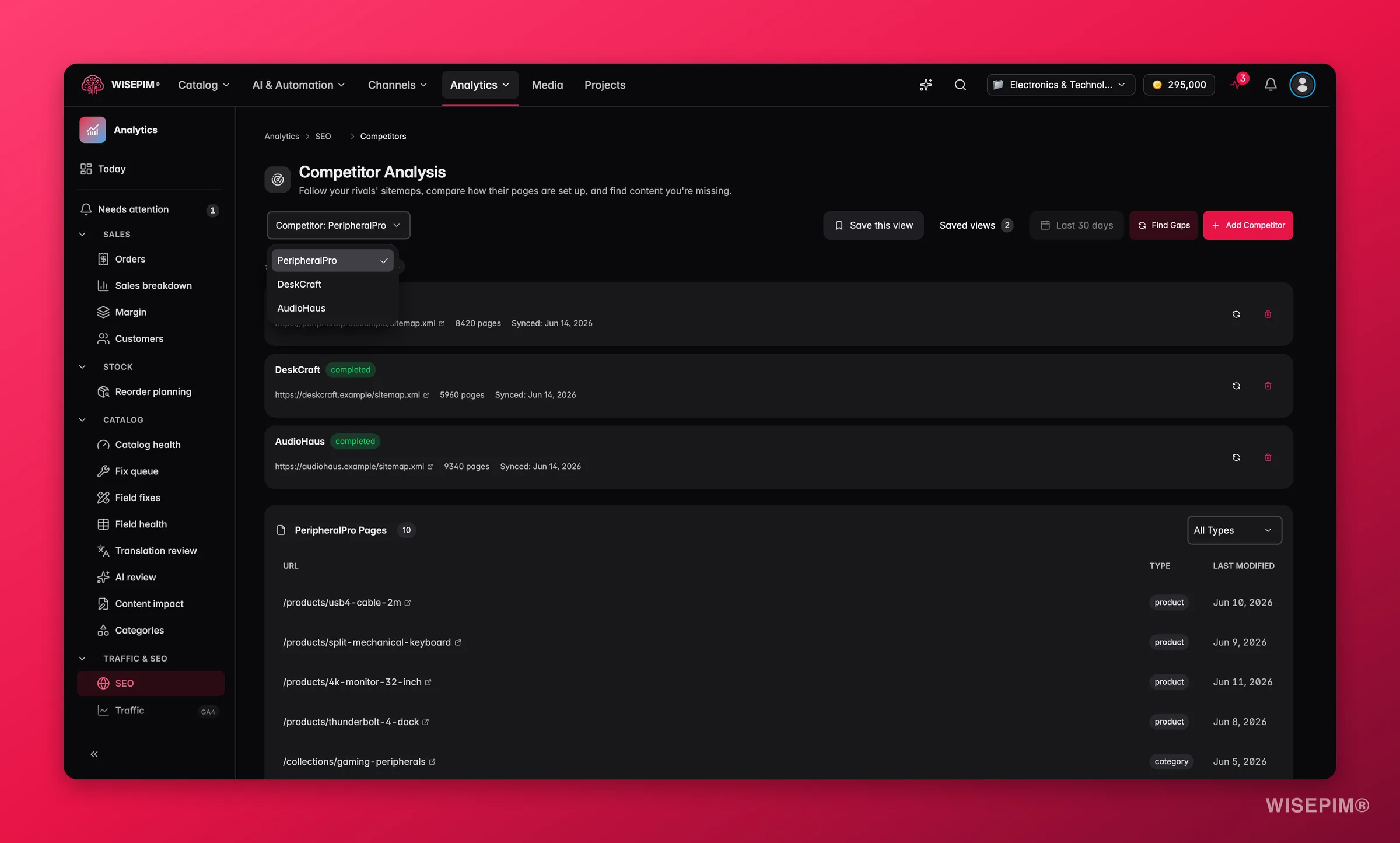Open external link for thunderbolt-4-dock

click(x=426, y=722)
